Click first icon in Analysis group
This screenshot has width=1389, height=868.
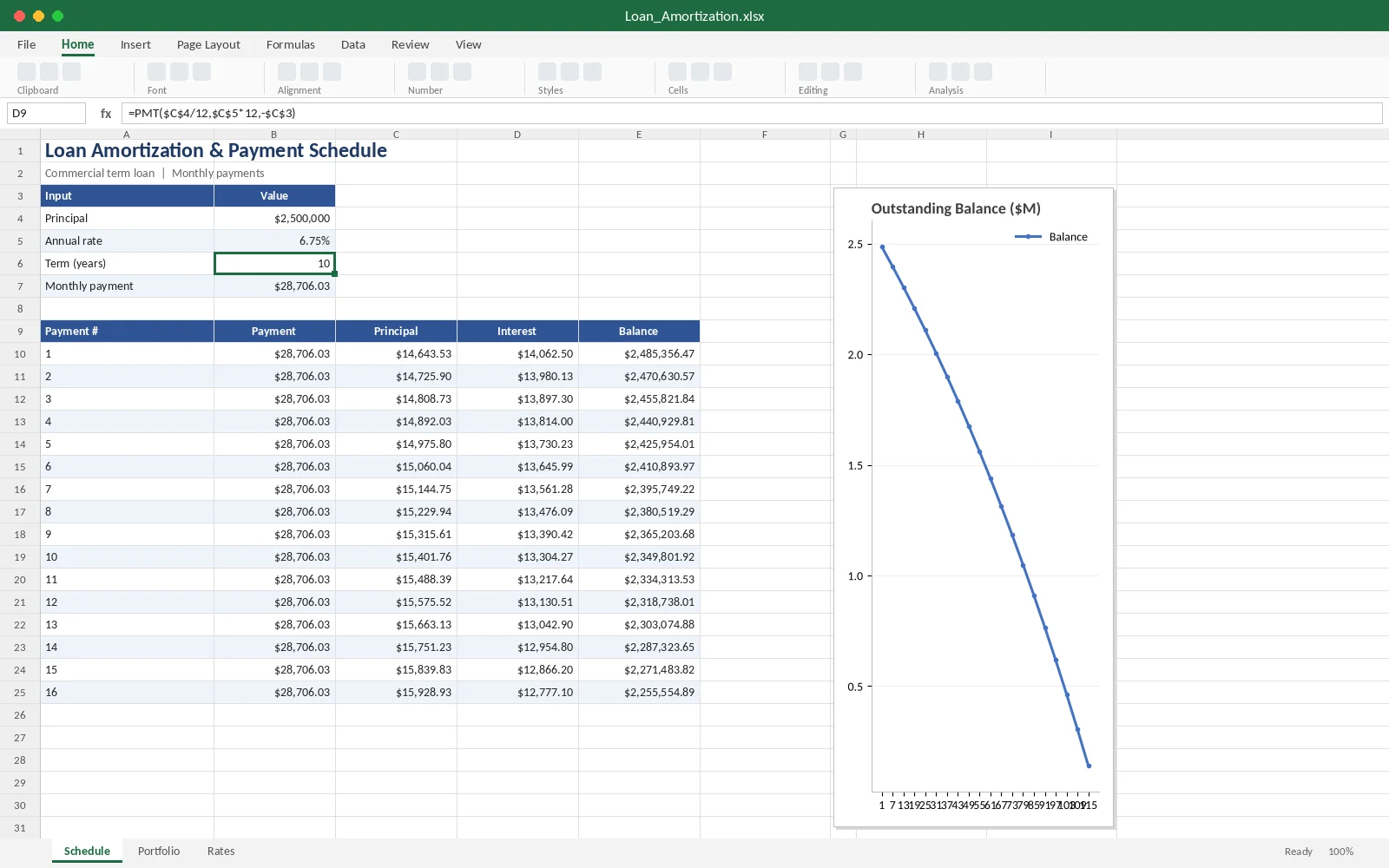(x=938, y=72)
